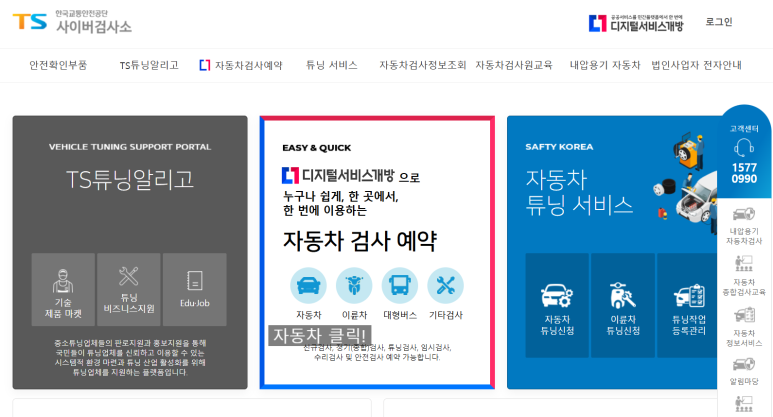Image resolution: width=773 pixels, height=417 pixels.
Task: Click 자동차 튜닝 서비스 heading
Action: (x=579, y=193)
